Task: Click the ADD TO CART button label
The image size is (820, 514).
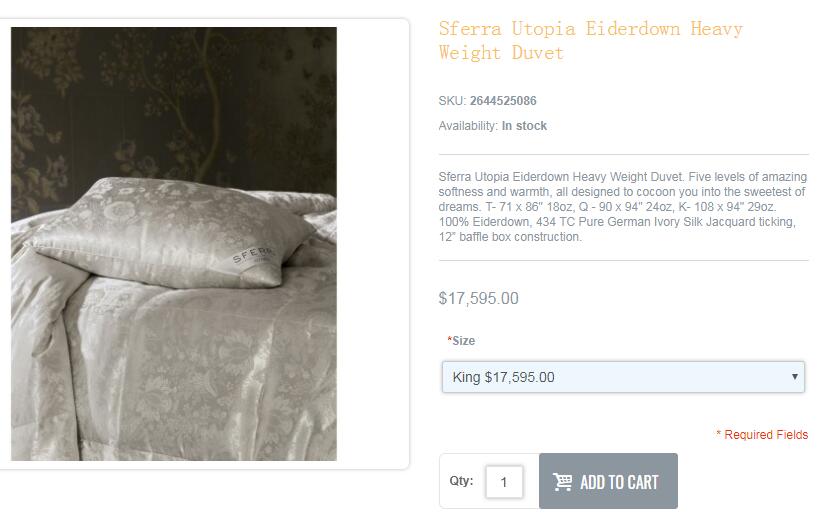Action: (x=619, y=482)
